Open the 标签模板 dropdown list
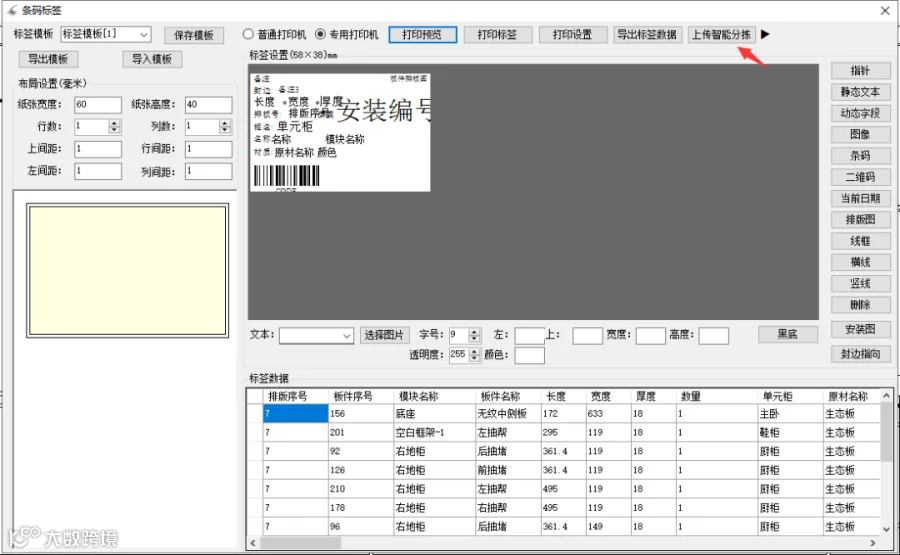 click(144, 34)
